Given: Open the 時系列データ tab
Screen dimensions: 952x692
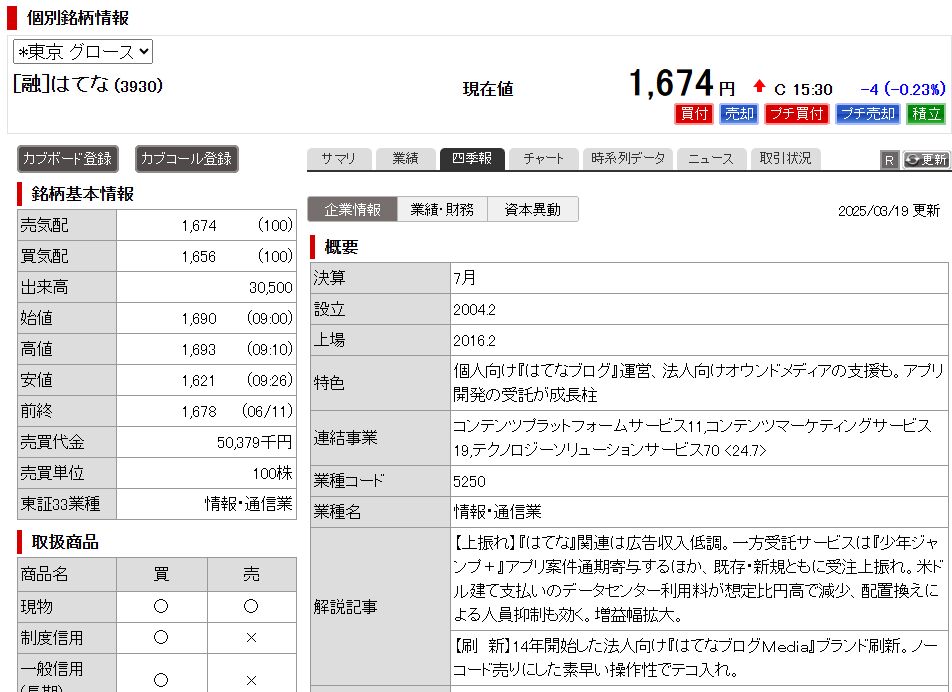Looking at the screenshot, I should point(628,158).
